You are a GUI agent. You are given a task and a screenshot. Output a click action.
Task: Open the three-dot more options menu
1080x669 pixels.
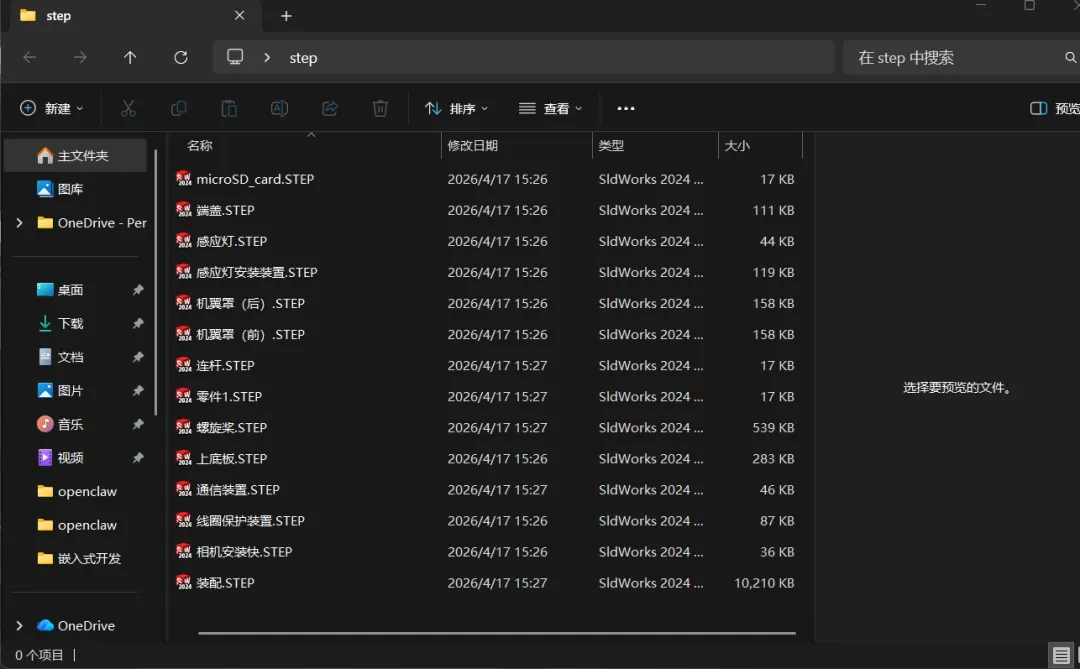point(625,108)
